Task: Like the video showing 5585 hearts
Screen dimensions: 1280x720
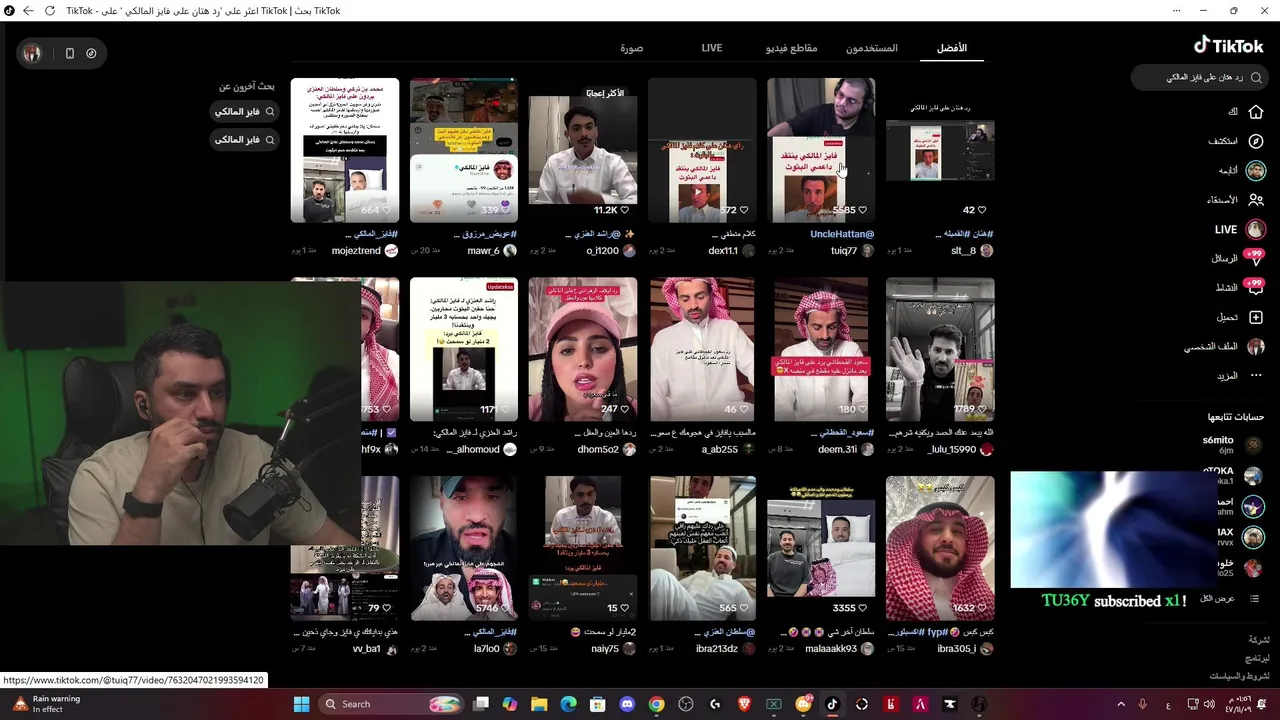Action: pyautogui.click(x=862, y=210)
